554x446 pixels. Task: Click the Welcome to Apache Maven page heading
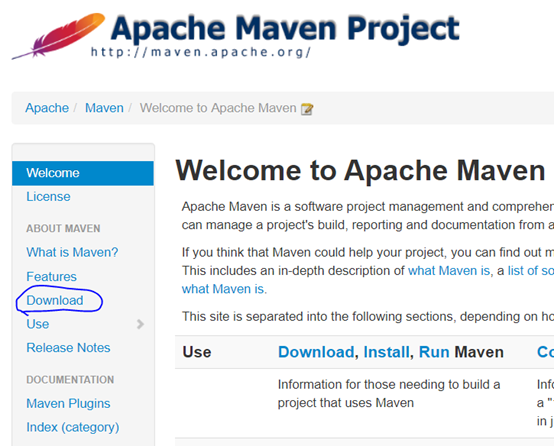tap(360, 171)
